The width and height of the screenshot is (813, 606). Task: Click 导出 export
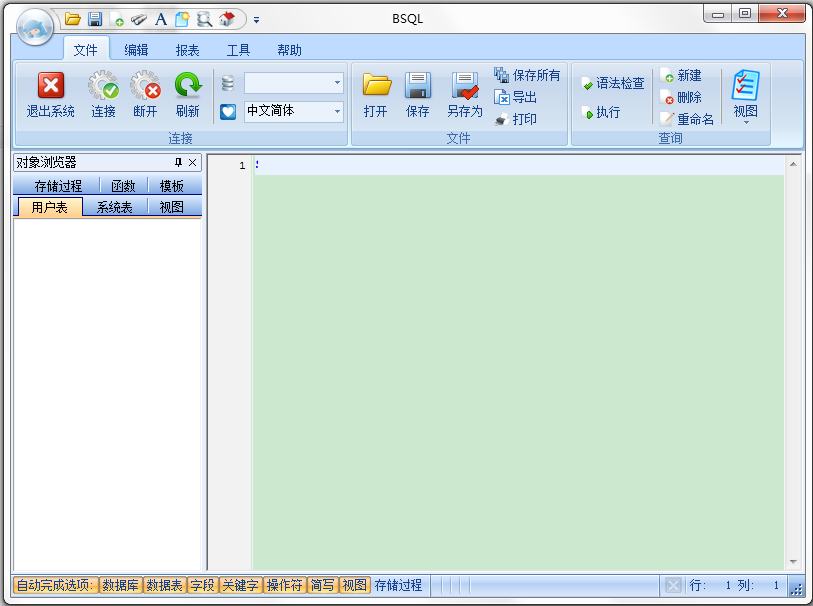tap(515, 97)
